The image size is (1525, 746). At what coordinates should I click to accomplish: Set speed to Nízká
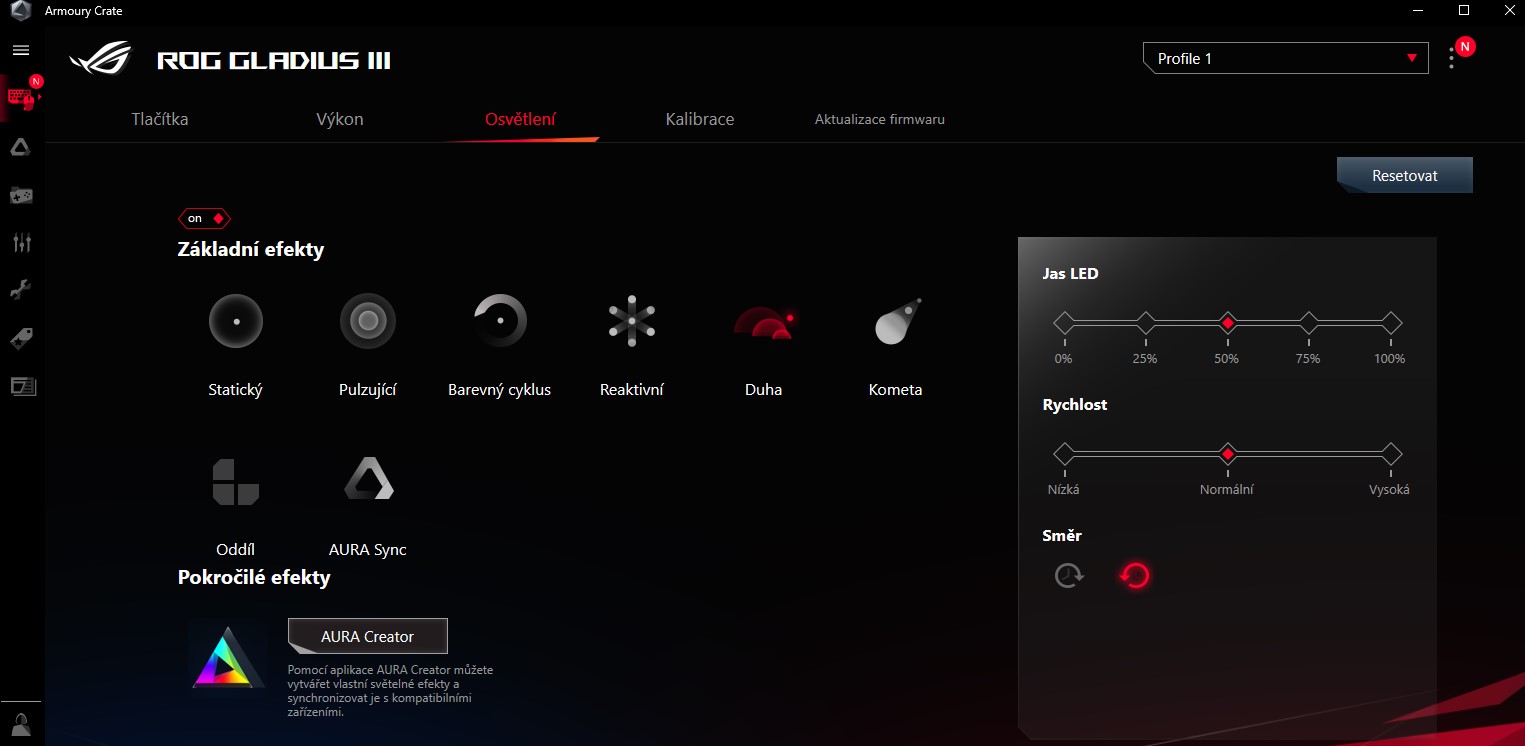[x=1064, y=454]
